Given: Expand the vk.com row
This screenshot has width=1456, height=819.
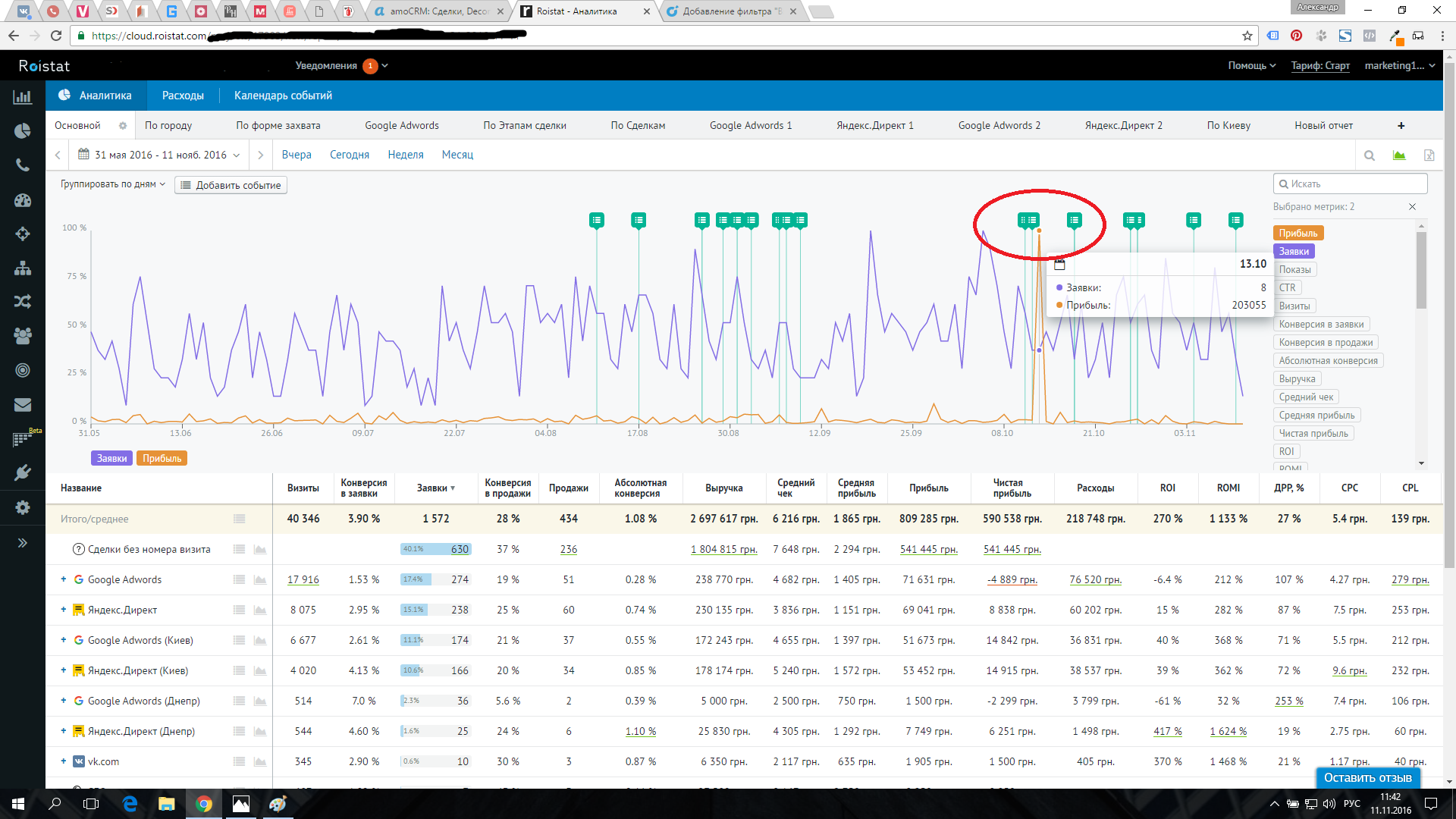Looking at the screenshot, I should [x=64, y=761].
